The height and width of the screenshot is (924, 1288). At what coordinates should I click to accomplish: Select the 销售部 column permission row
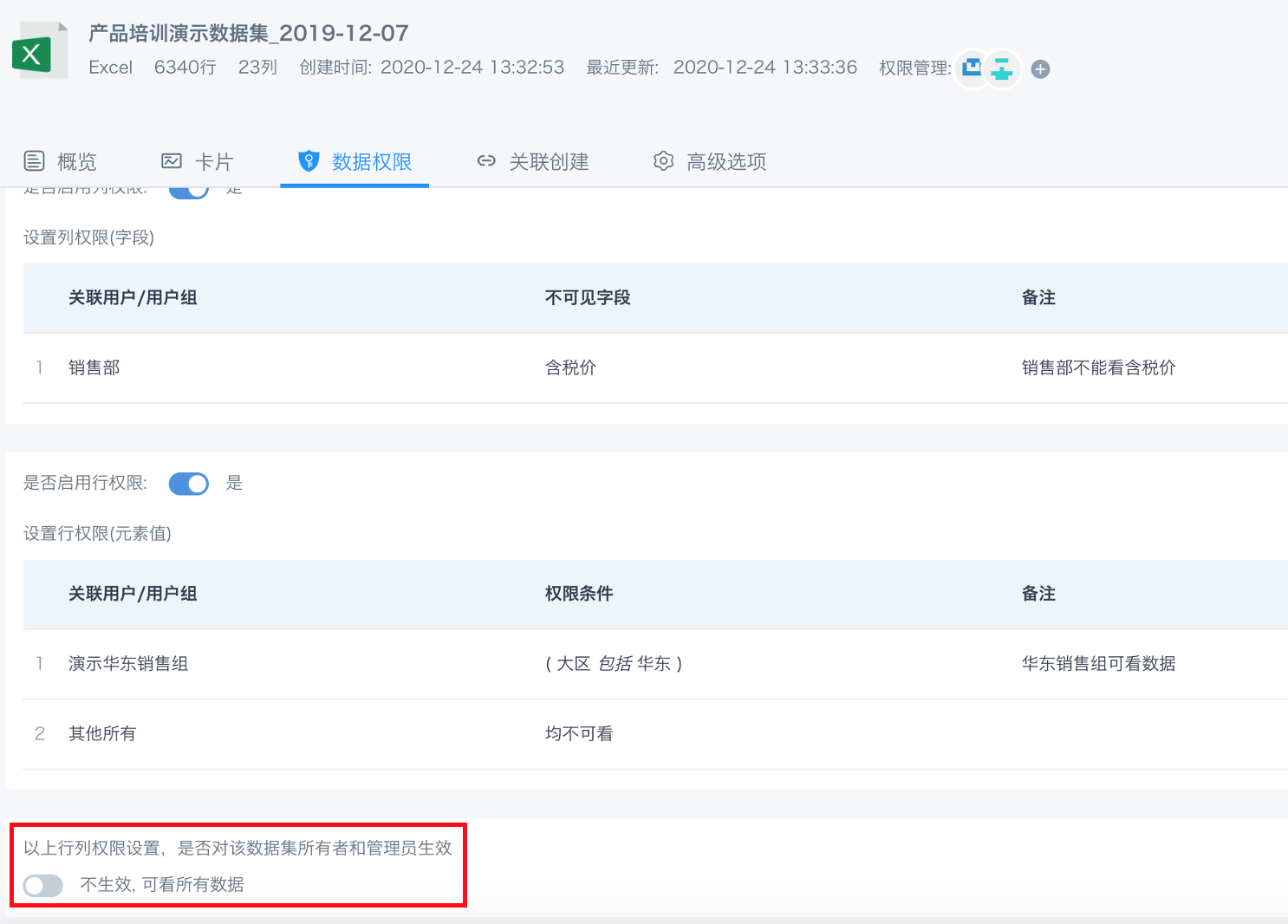click(94, 368)
